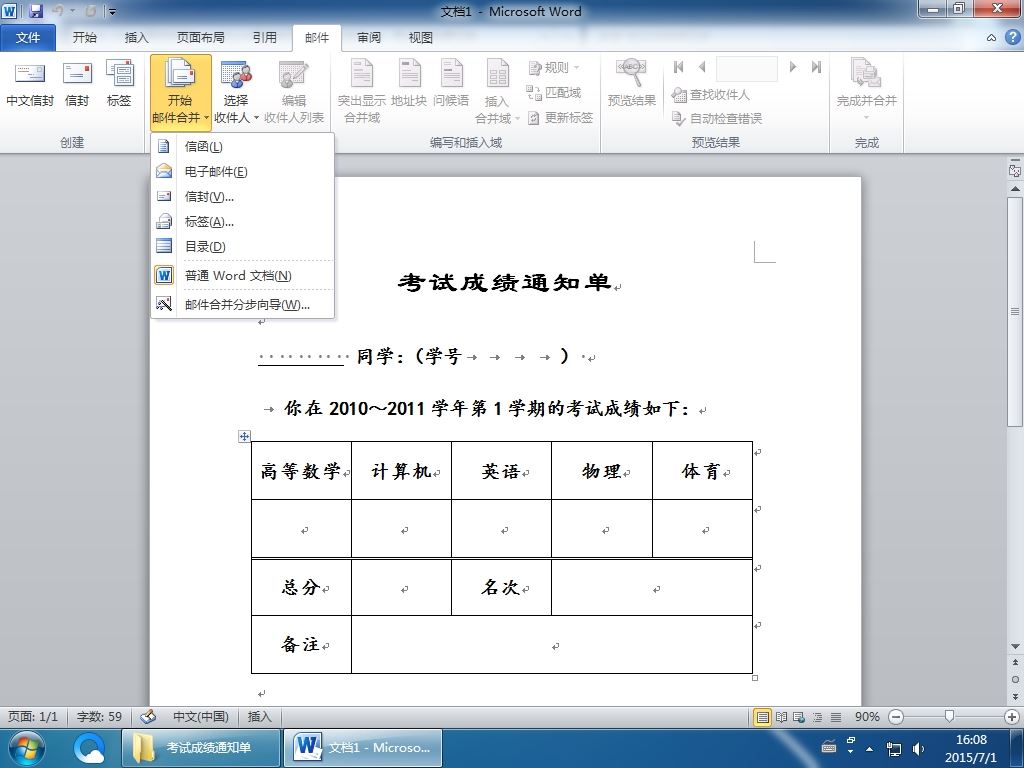Click the 中文信封 (Chinese envelope) icon
The image size is (1024, 768).
tap(29, 83)
